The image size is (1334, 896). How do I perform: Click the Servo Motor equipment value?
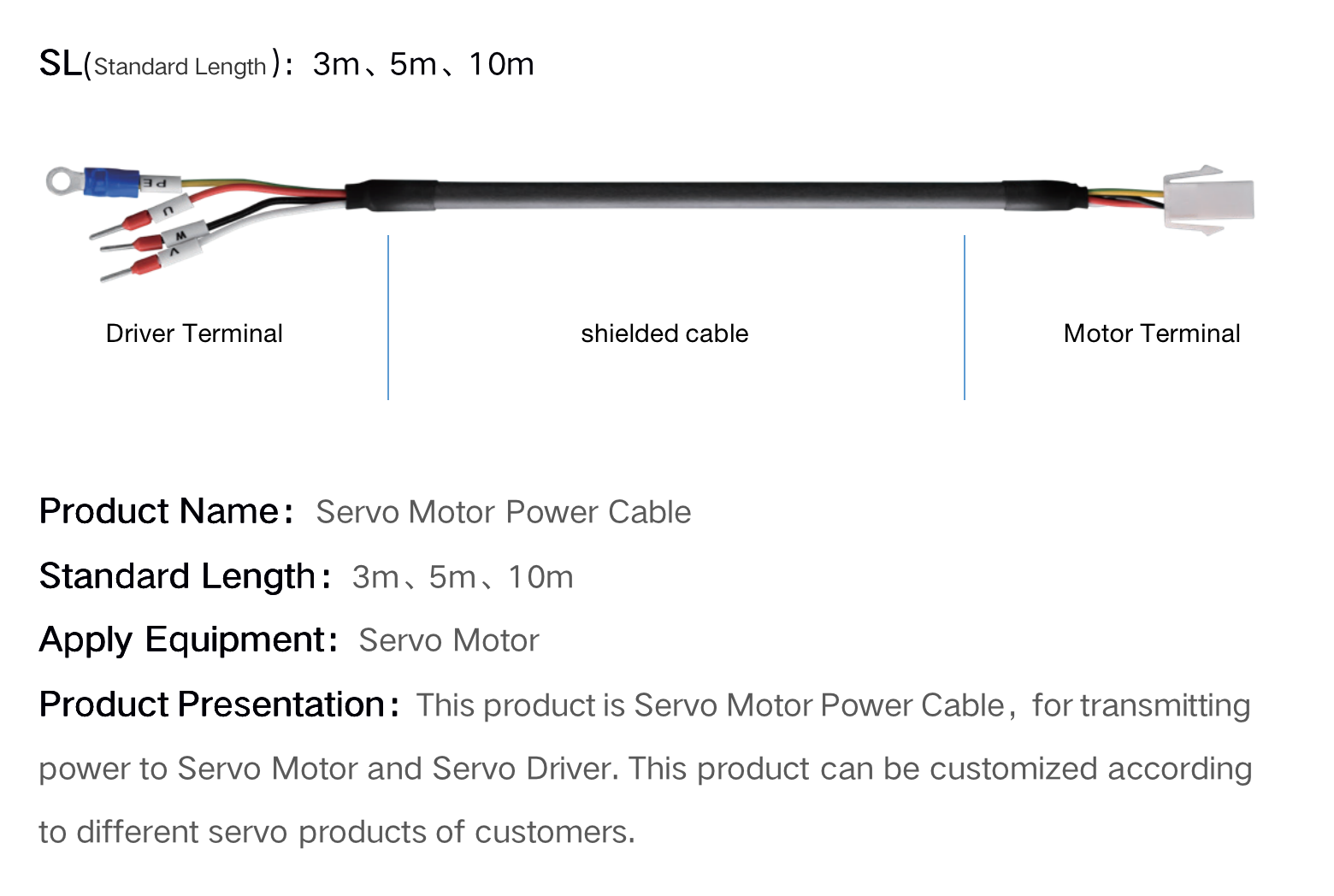pos(449,640)
